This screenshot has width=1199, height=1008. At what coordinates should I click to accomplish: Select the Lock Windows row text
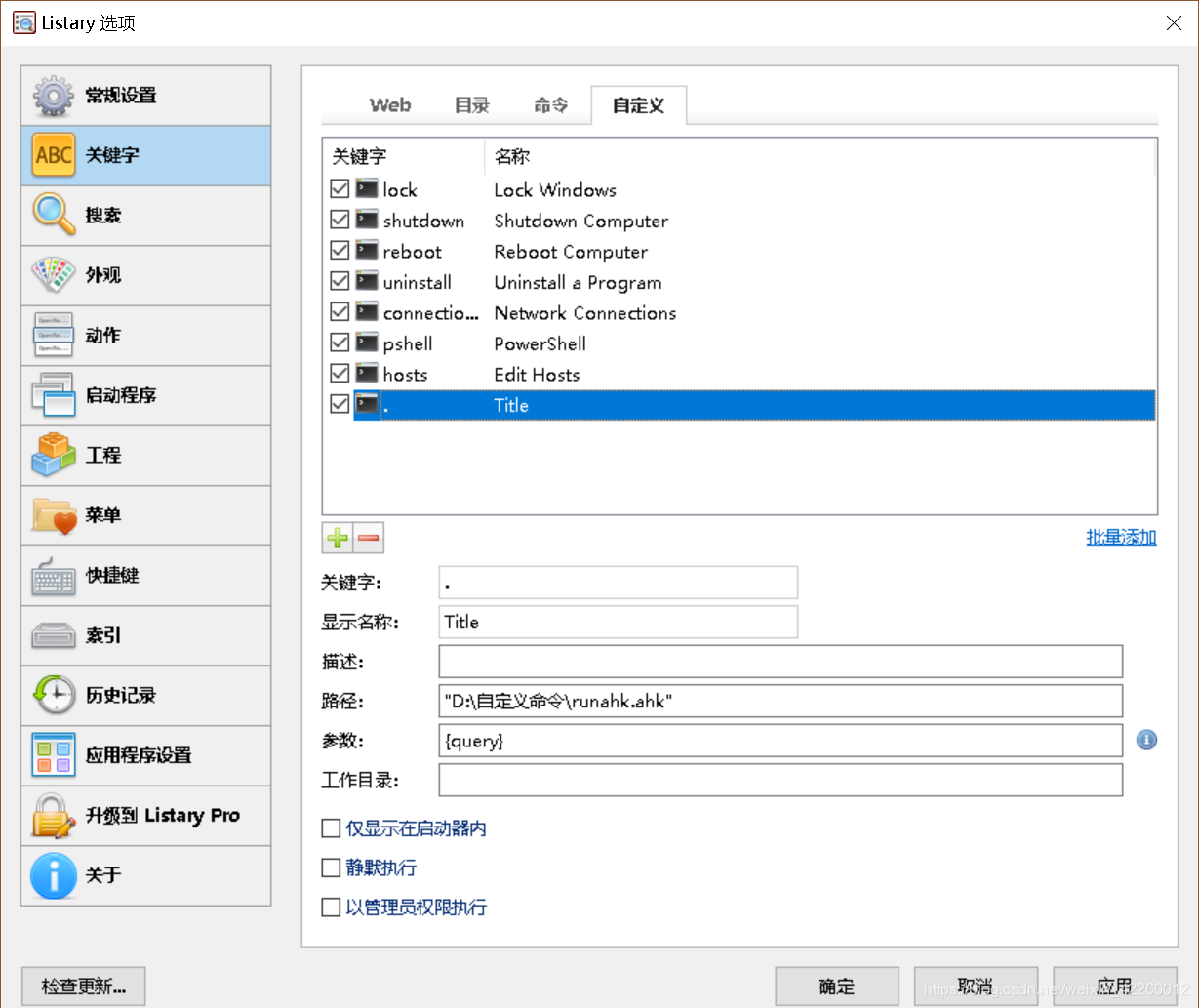pyautogui.click(x=555, y=190)
